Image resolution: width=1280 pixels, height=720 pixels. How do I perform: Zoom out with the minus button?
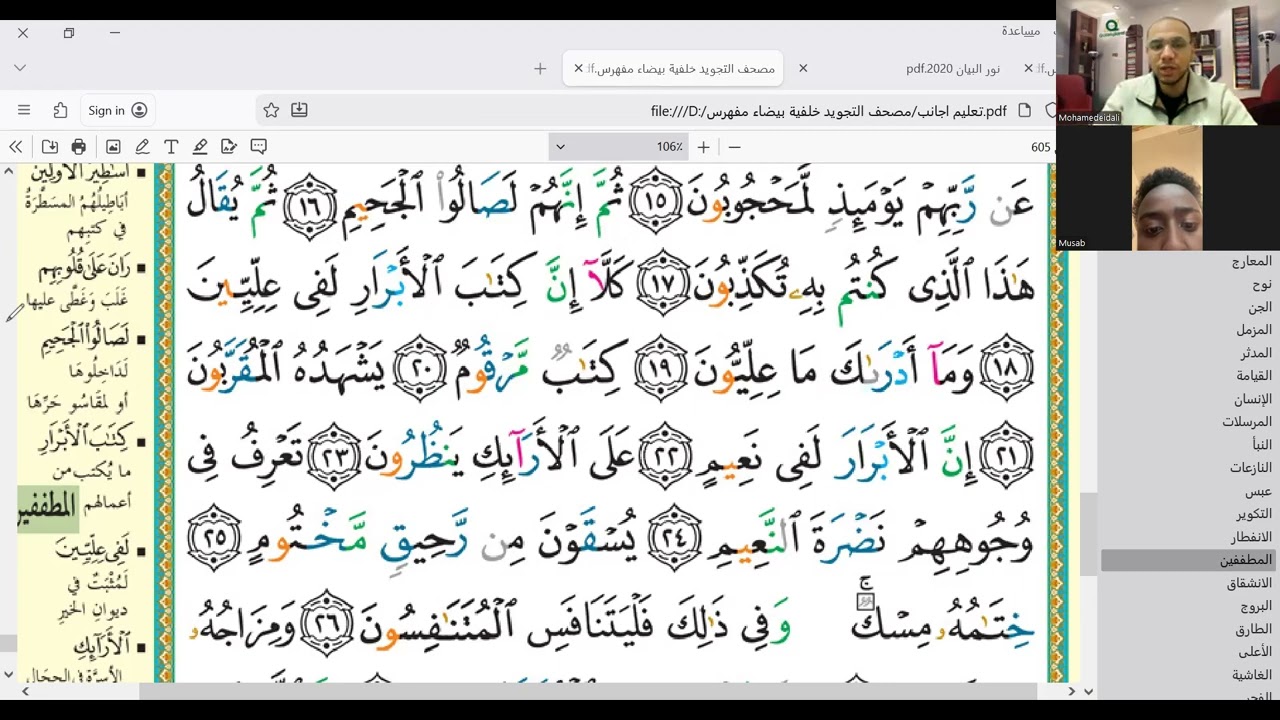(734, 147)
